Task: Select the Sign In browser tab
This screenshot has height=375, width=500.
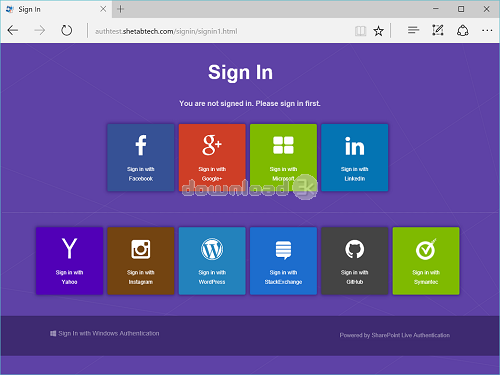Action: click(57, 9)
